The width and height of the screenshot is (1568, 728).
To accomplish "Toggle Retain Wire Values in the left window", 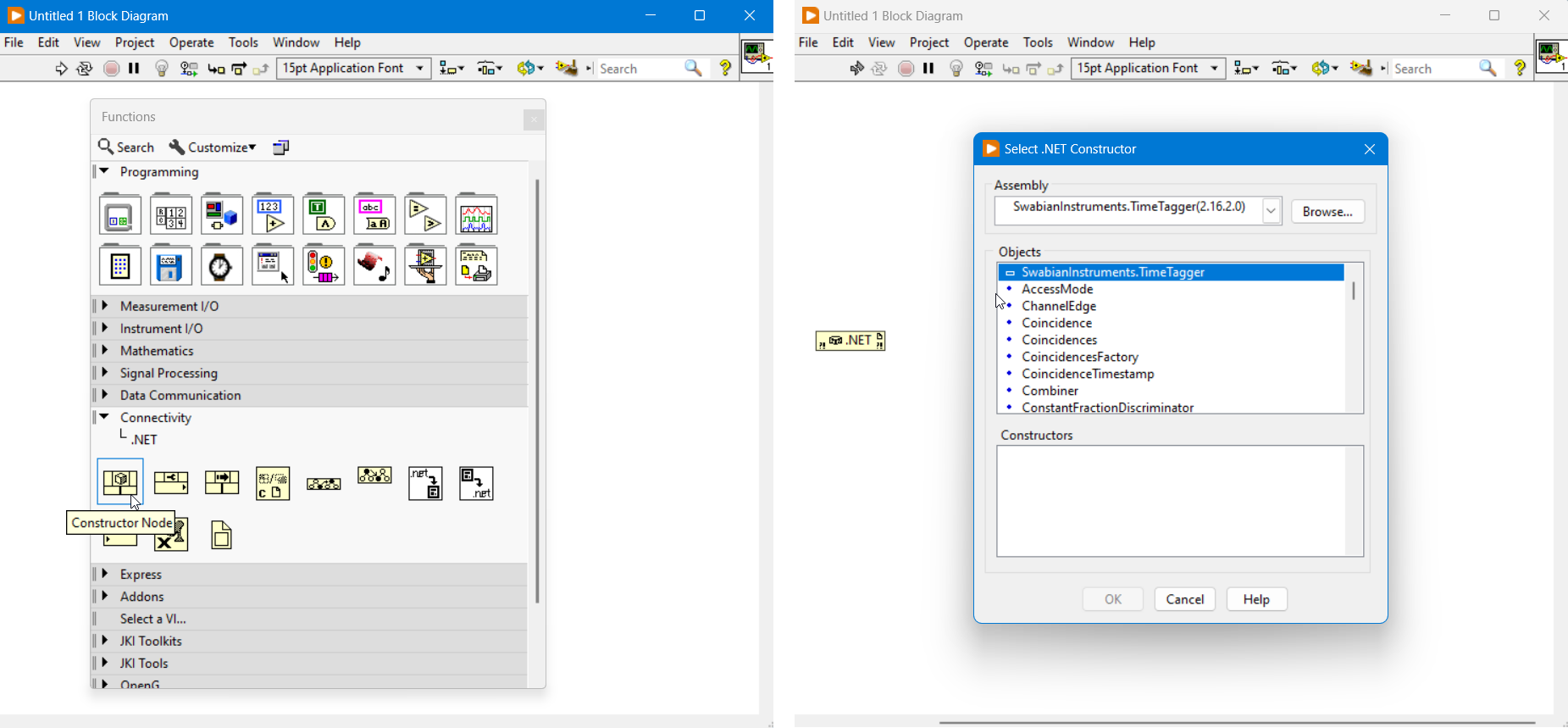I will 189,69.
